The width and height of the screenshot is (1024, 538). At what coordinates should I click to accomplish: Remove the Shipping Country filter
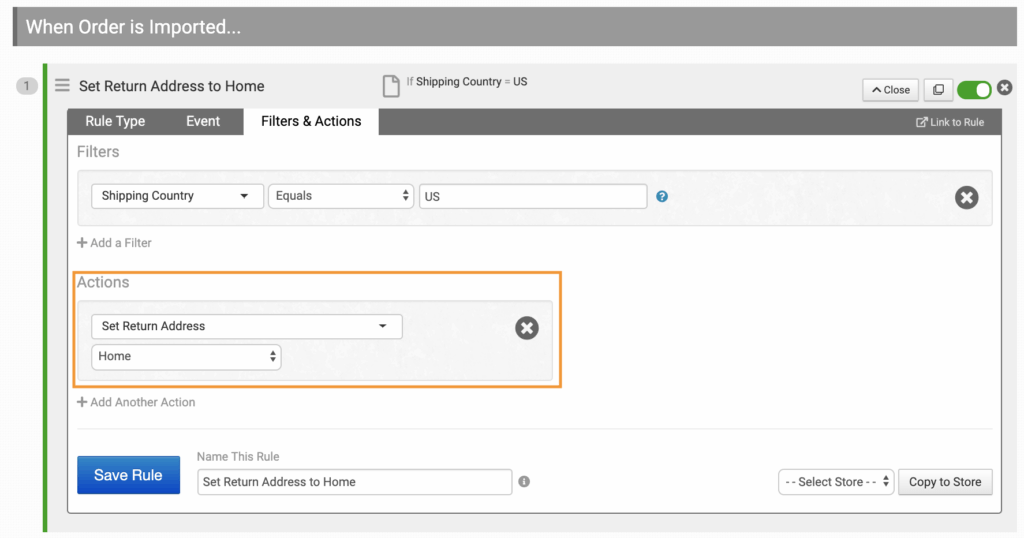[966, 197]
